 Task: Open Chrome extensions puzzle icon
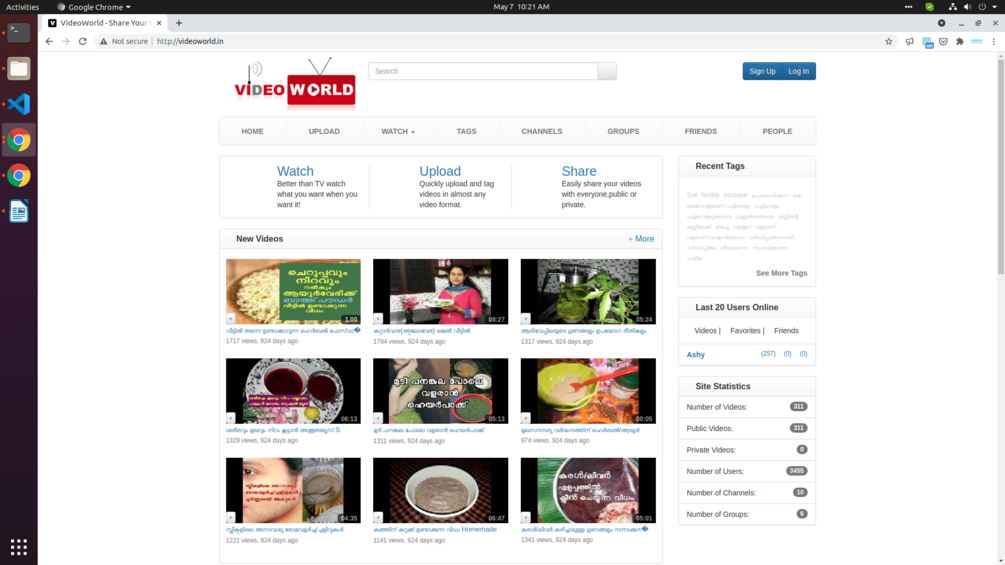(x=959, y=41)
